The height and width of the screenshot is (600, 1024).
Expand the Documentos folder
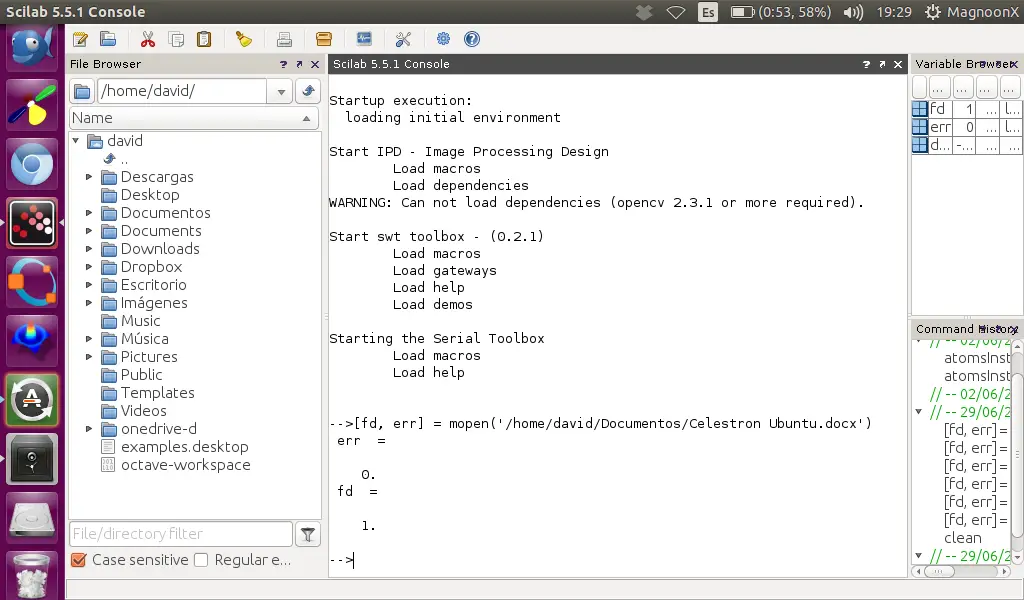pos(89,213)
